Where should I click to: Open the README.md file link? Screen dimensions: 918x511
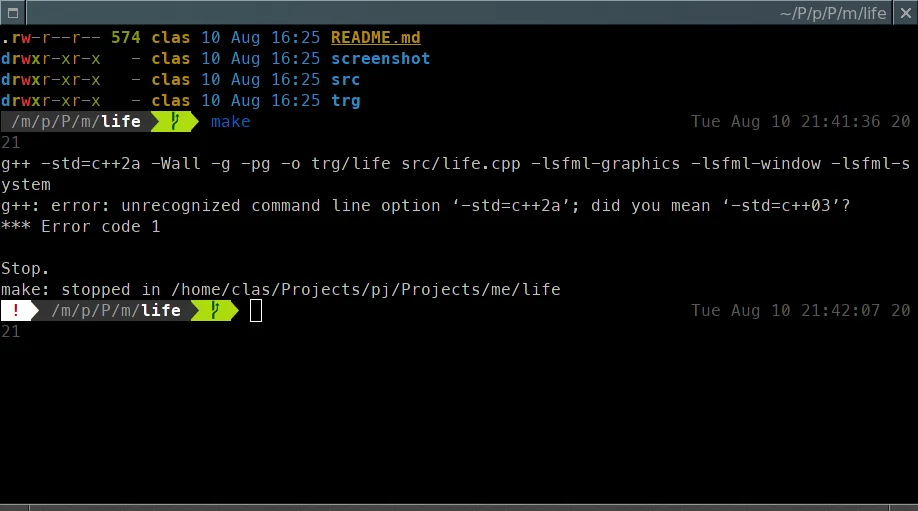376,37
